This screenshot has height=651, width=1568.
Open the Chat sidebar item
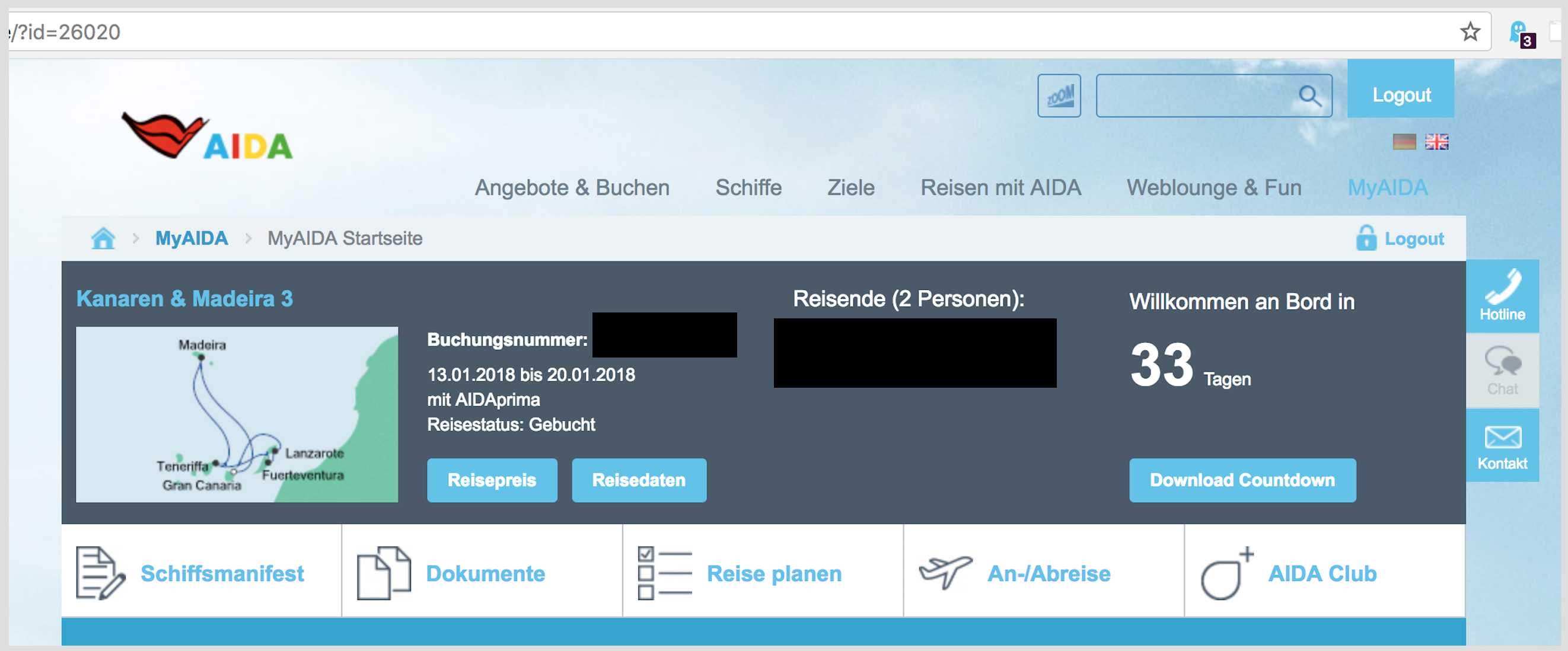[x=1502, y=371]
